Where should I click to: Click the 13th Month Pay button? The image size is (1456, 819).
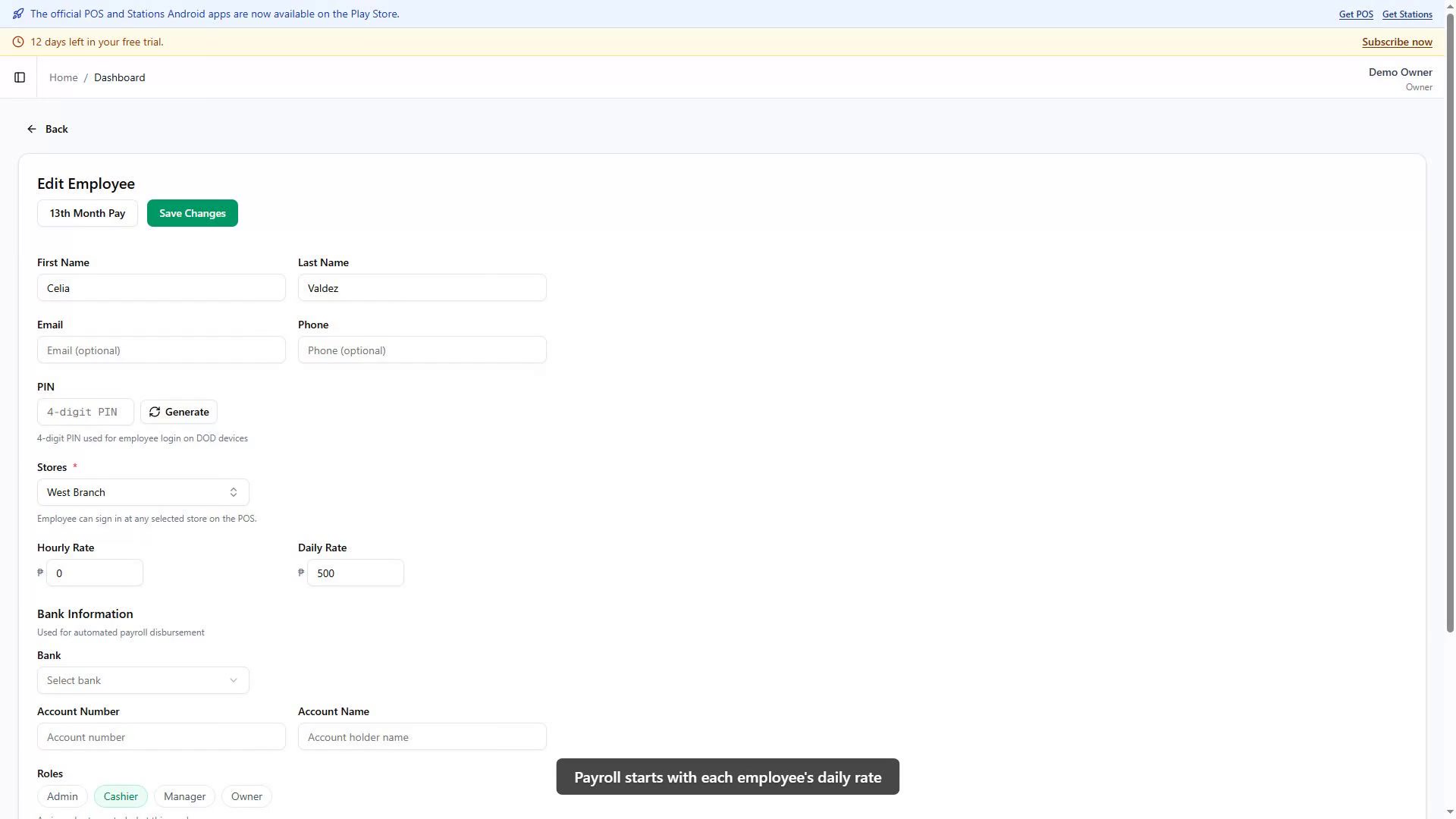pyautogui.click(x=87, y=213)
